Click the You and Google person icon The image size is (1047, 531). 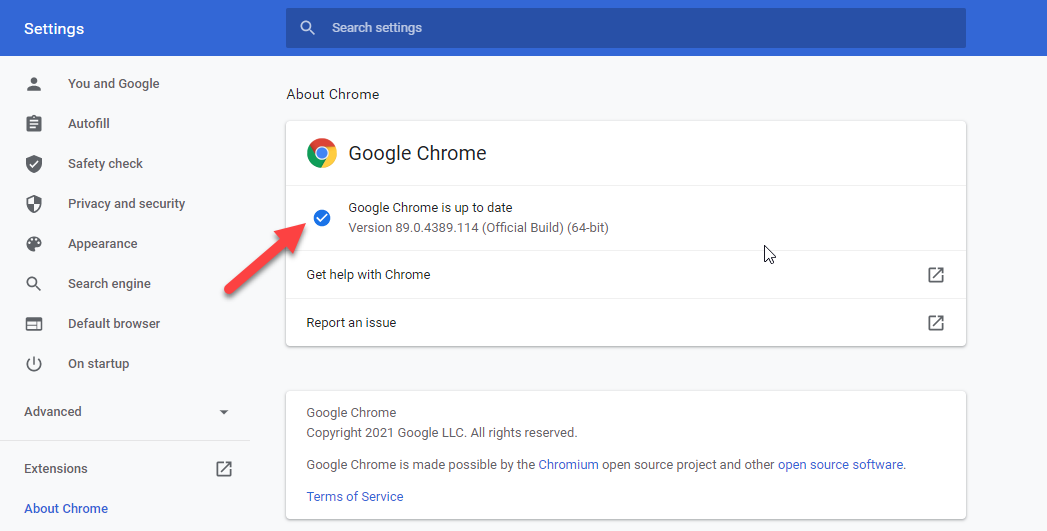33,83
